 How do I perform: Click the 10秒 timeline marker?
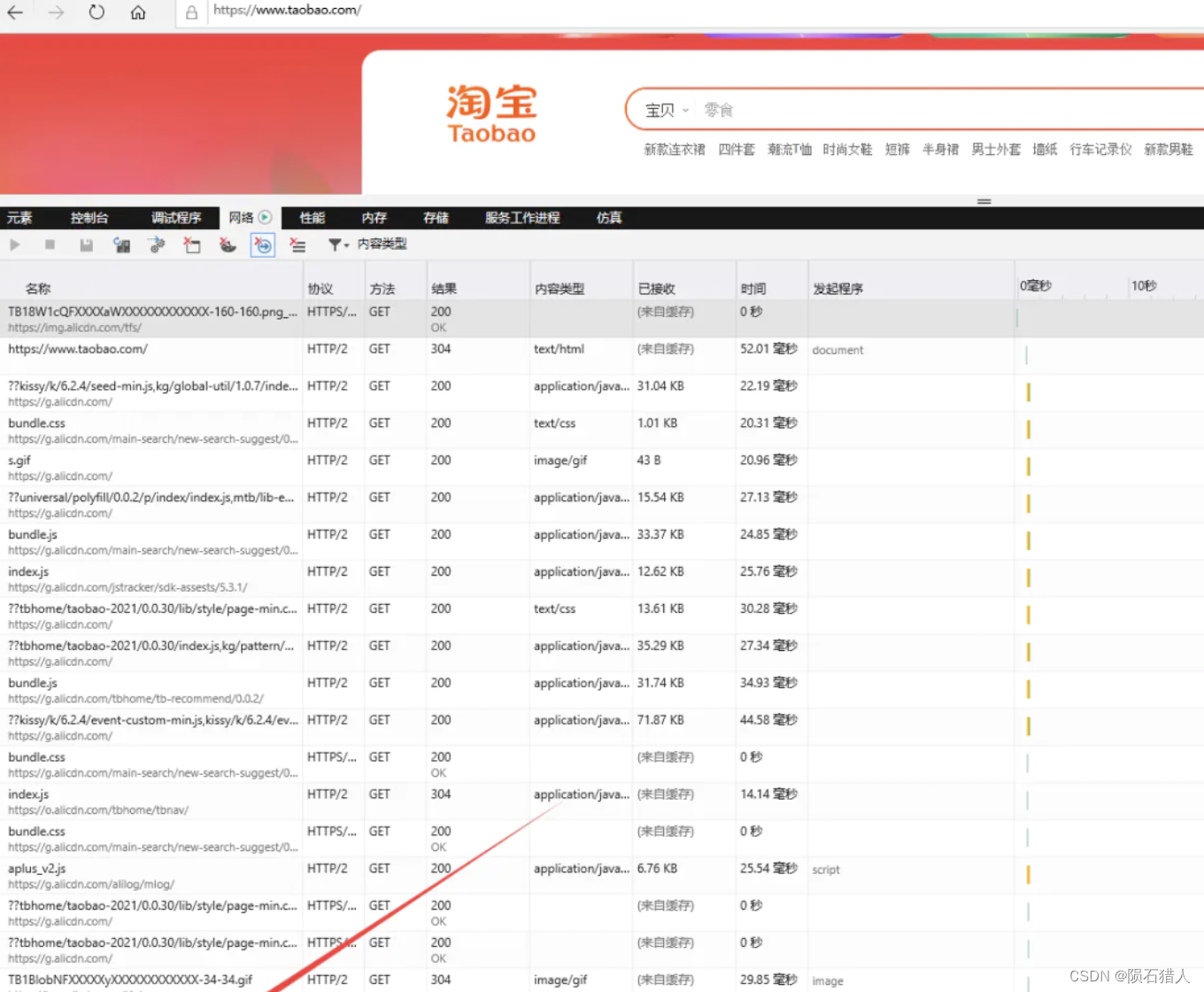[x=1144, y=285]
